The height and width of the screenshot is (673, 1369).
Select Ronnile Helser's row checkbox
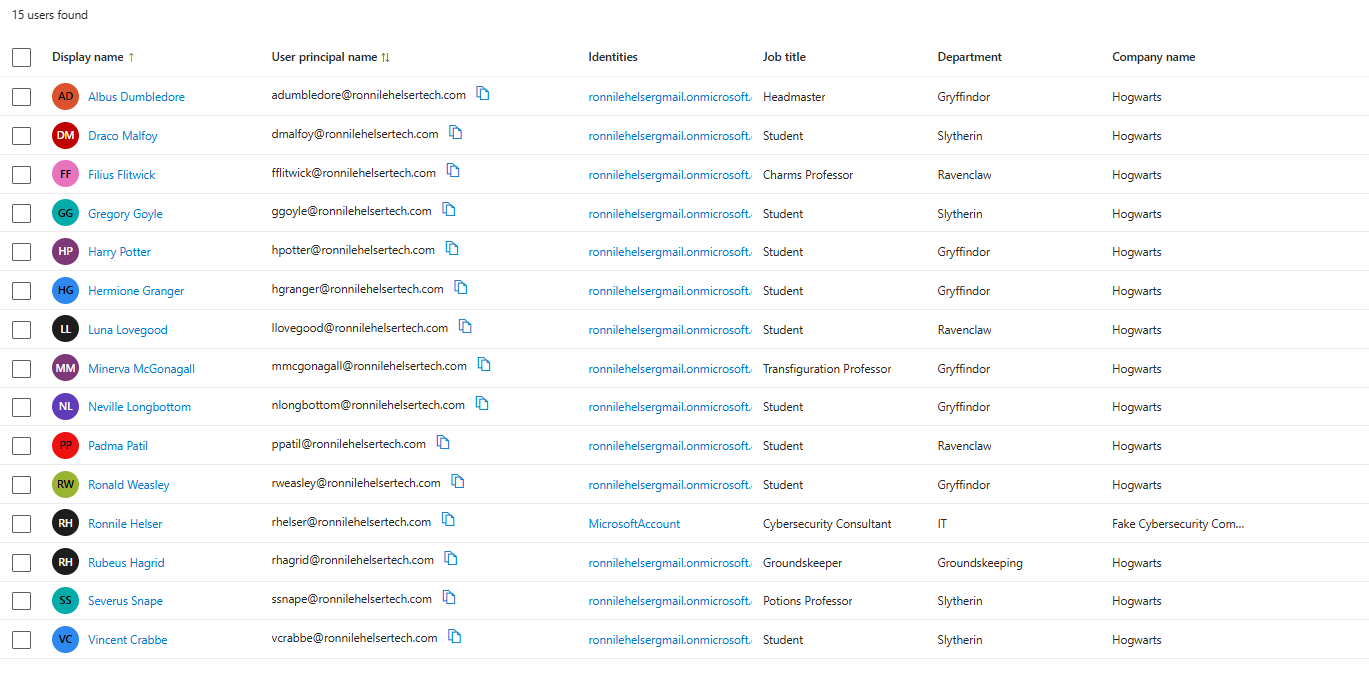(x=21, y=523)
